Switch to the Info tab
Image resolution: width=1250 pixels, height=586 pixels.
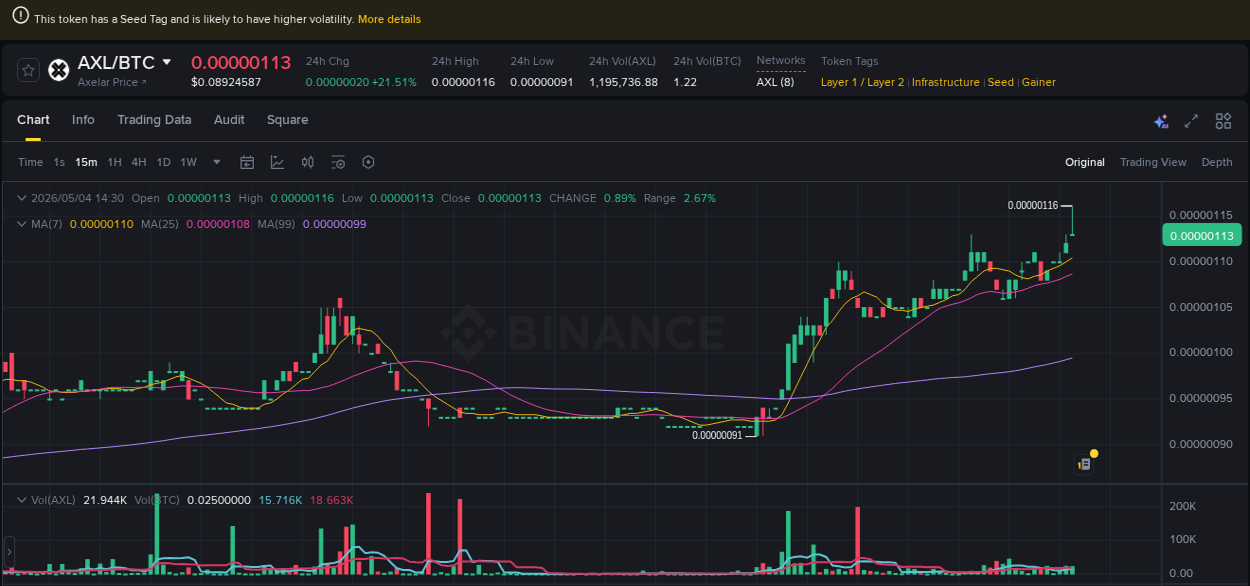(x=83, y=119)
